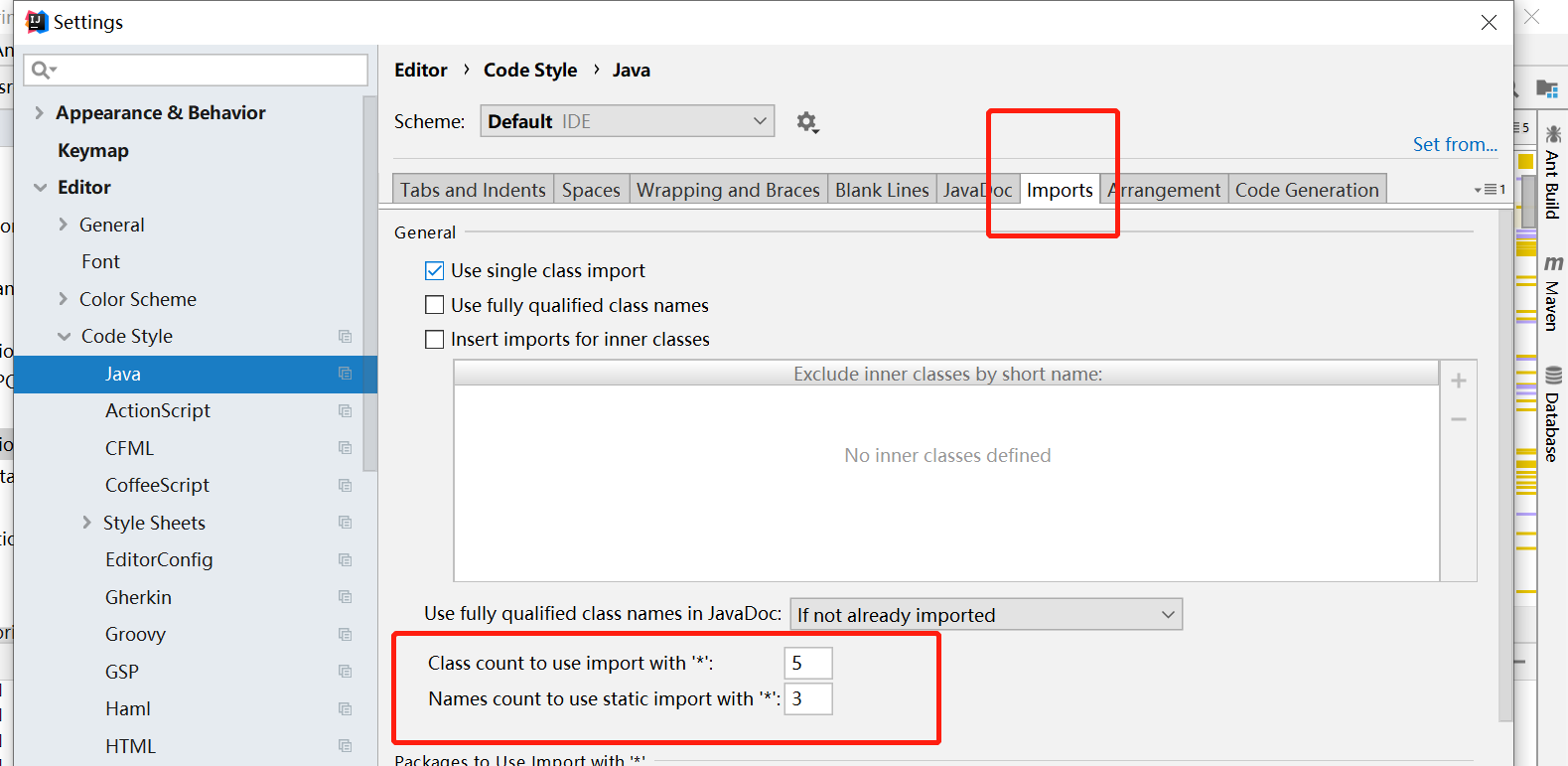Open the Maven tool window

click(x=1552, y=293)
